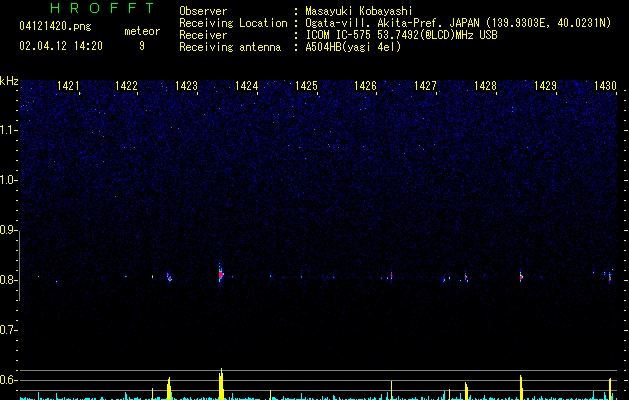629x400 pixels.
Task: Click the 1422 time marker
Action: pos(126,86)
